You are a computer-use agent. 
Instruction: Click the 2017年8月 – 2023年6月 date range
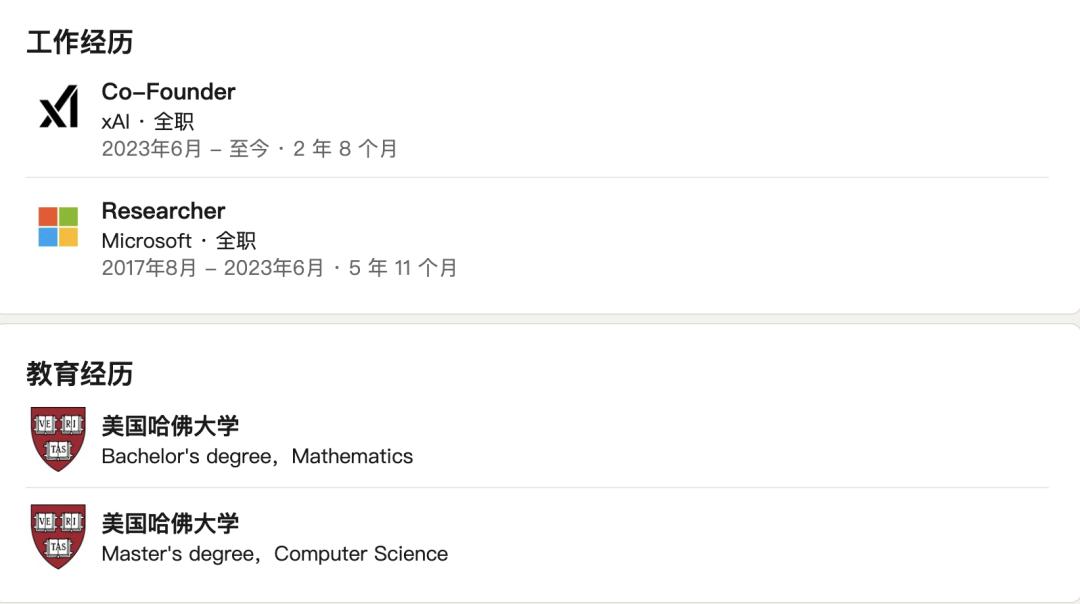click(x=212, y=268)
